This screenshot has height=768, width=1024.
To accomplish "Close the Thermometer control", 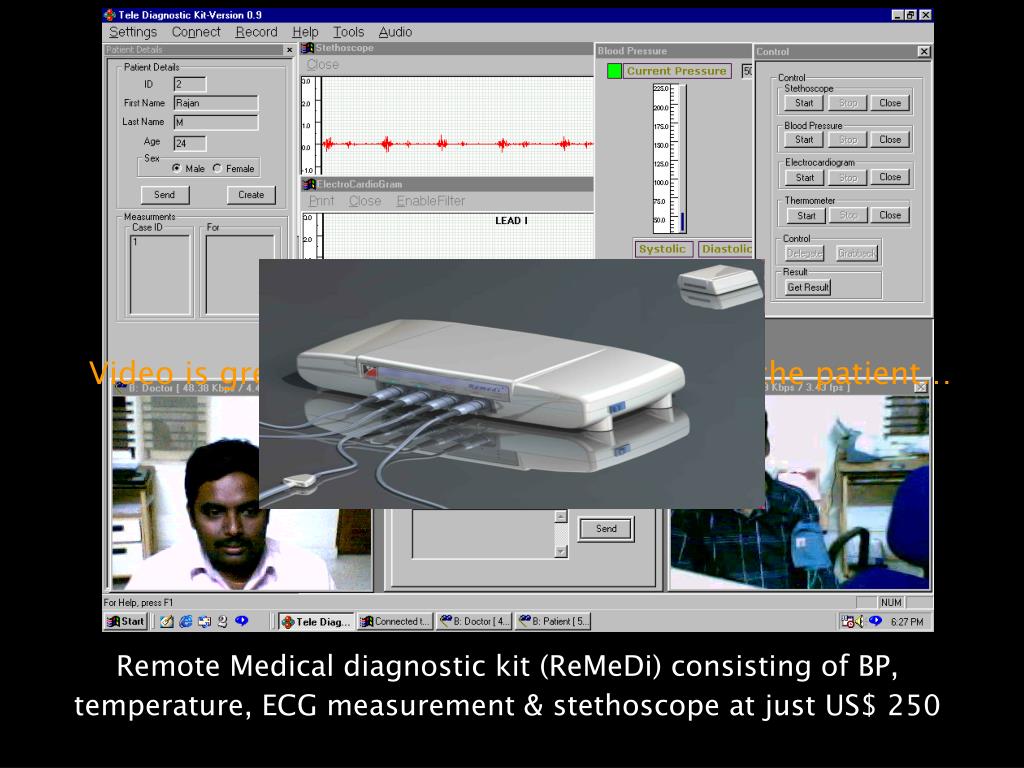I will [890, 215].
